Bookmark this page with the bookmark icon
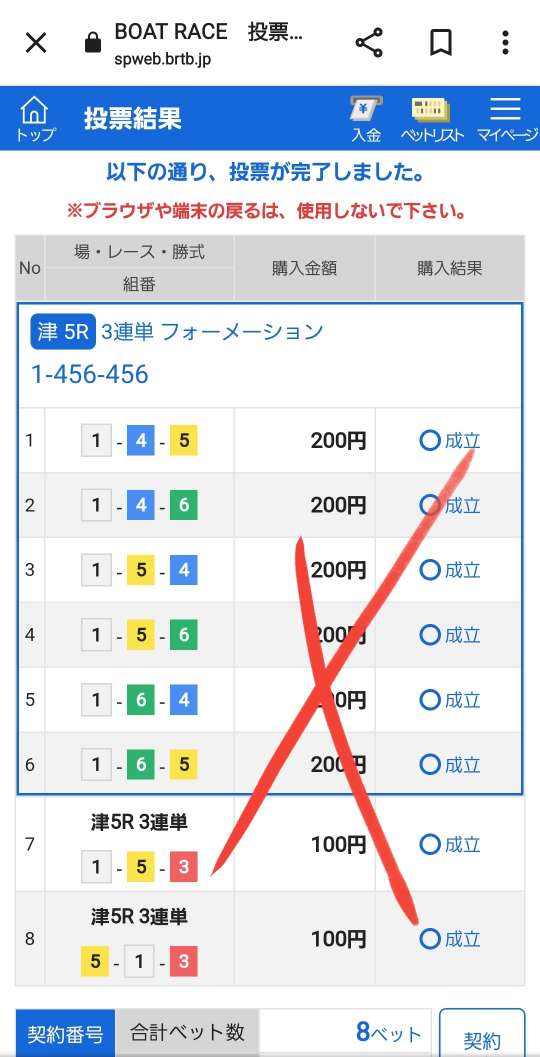540x1057 pixels. (440, 43)
